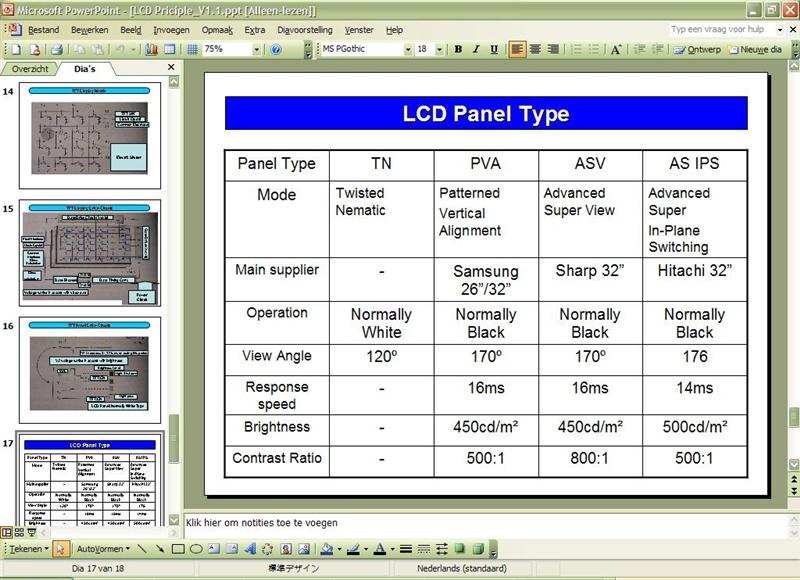Open the Opmaak menu
The width and height of the screenshot is (800, 580).
click(x=217, y=30)
